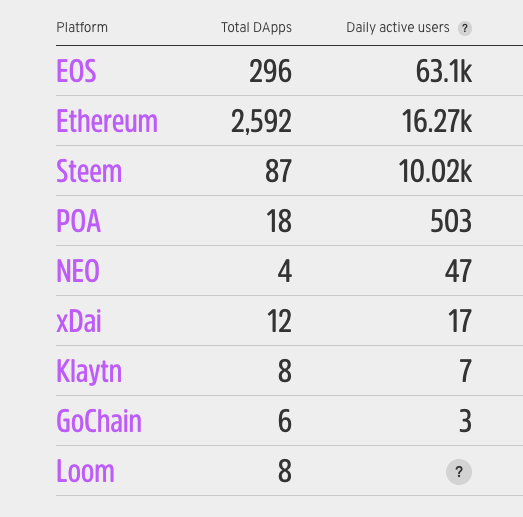Viewport: 523px width, 517px height.
Task: Open the POA platform link
Action: (x=78, y=221)
